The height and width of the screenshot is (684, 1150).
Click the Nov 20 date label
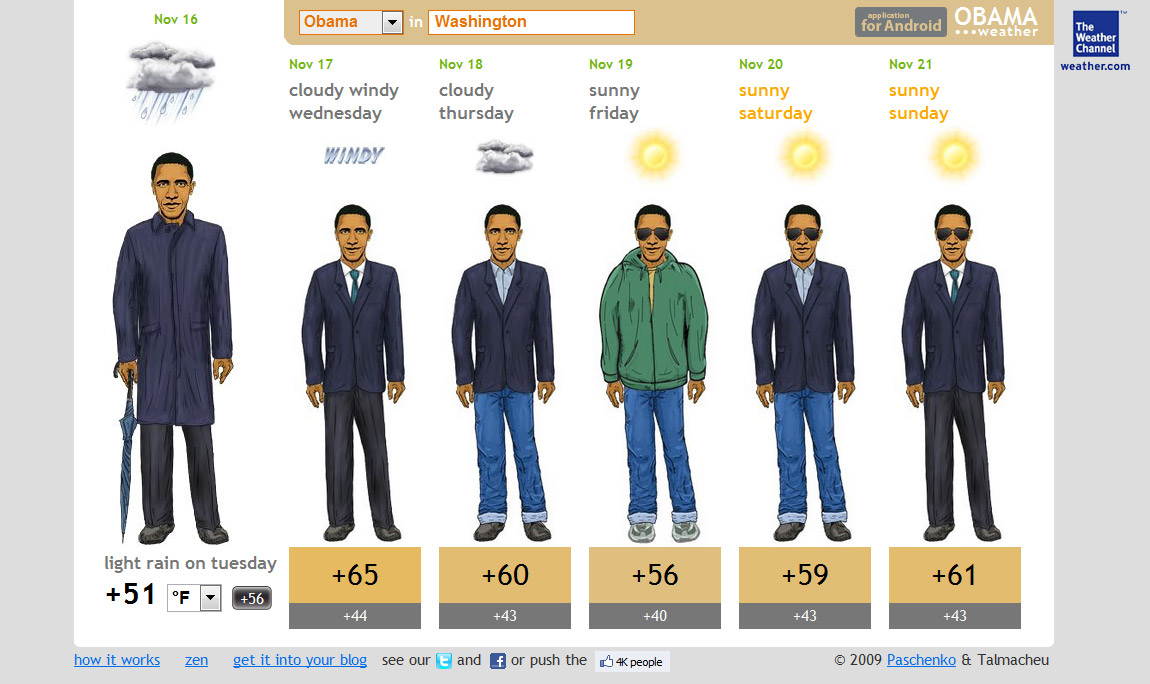click(761, 64)
